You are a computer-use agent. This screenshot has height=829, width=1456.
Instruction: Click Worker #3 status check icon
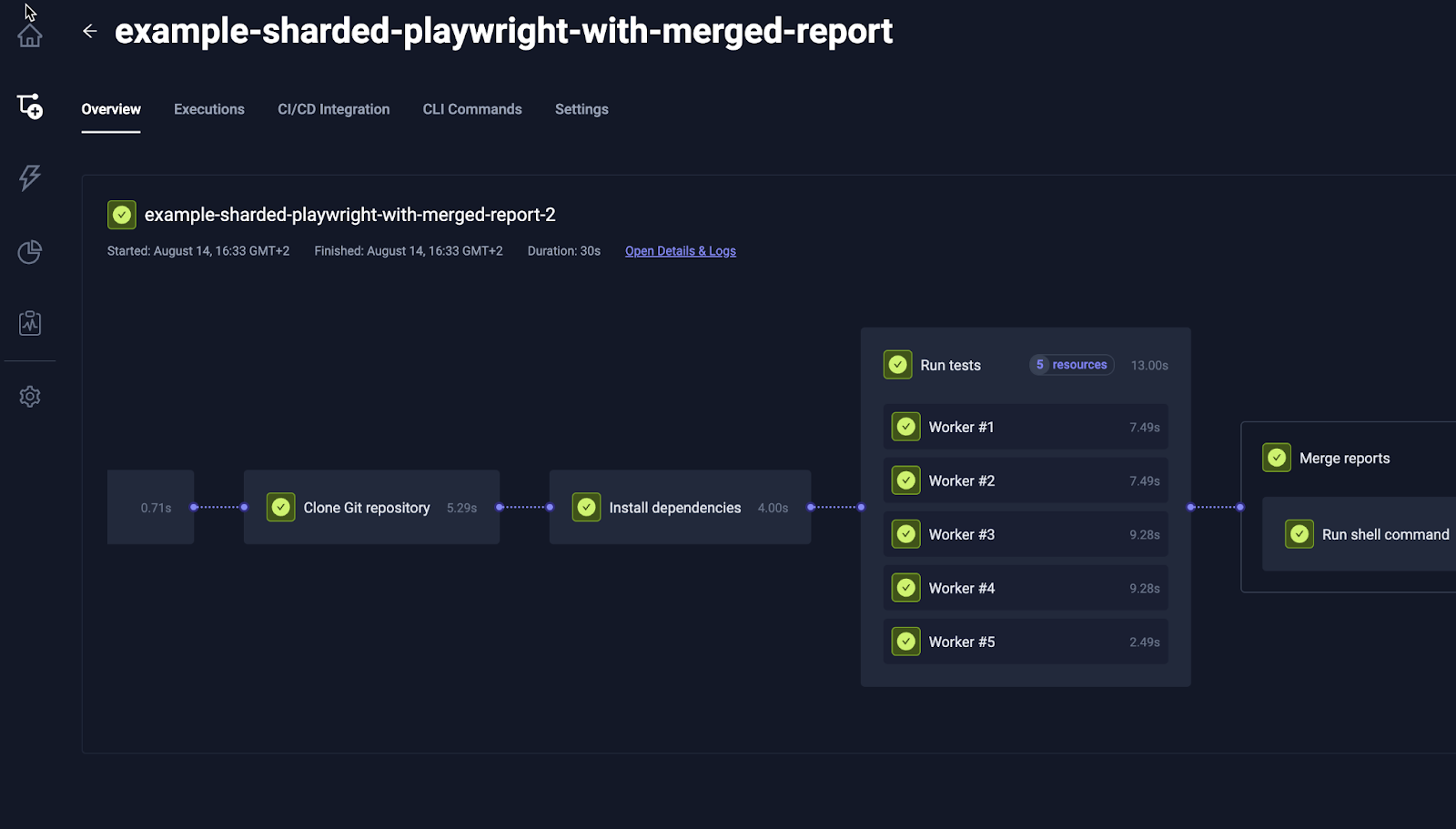[x=906, y=534]
